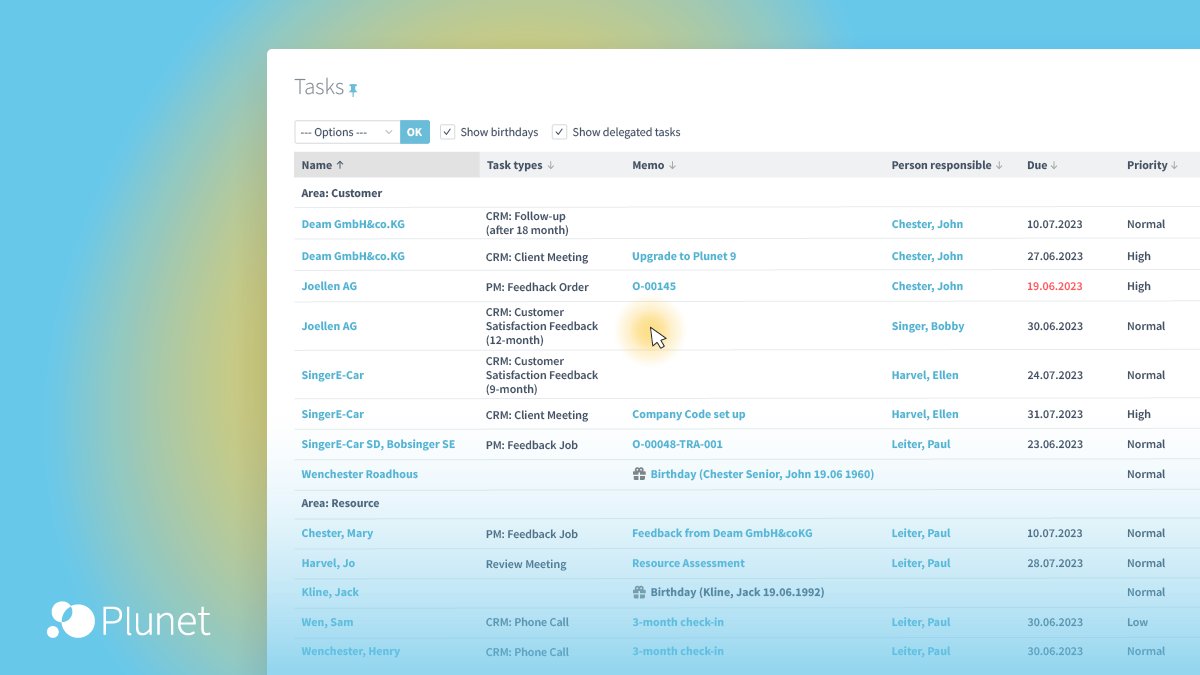
Task: Click the Name column header
Action: pos(318,165)
